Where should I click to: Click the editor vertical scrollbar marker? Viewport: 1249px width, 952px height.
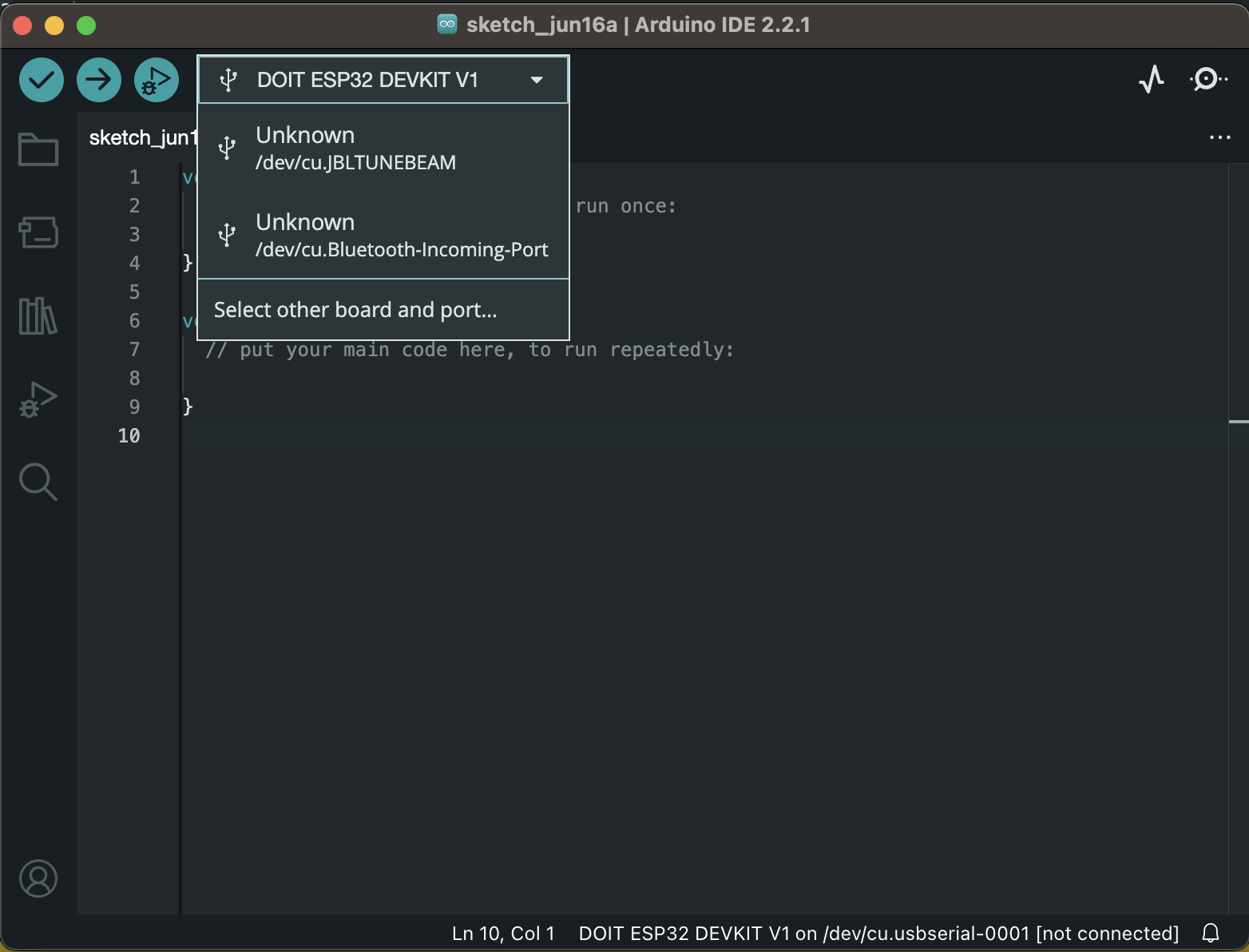pos(1239,421)
